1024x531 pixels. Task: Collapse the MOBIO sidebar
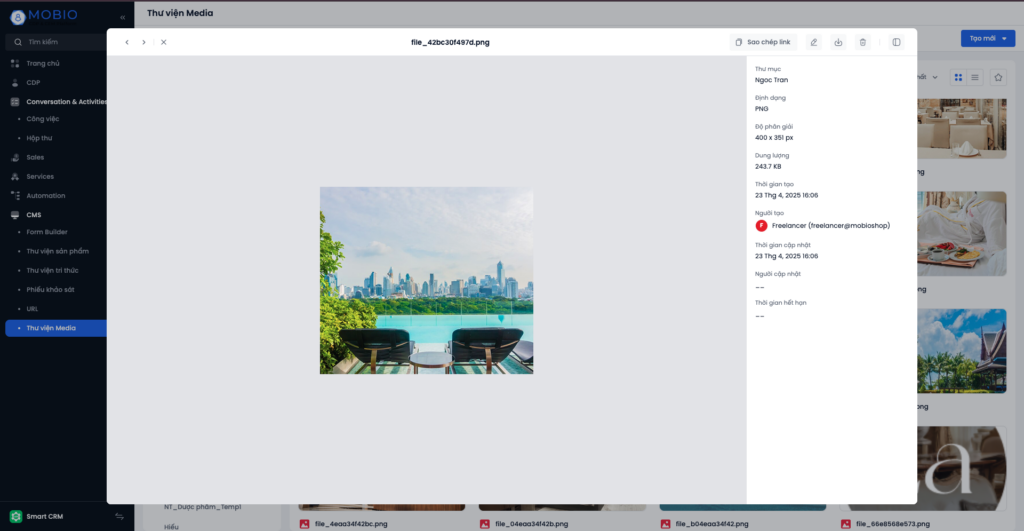[x=123, y=18]
